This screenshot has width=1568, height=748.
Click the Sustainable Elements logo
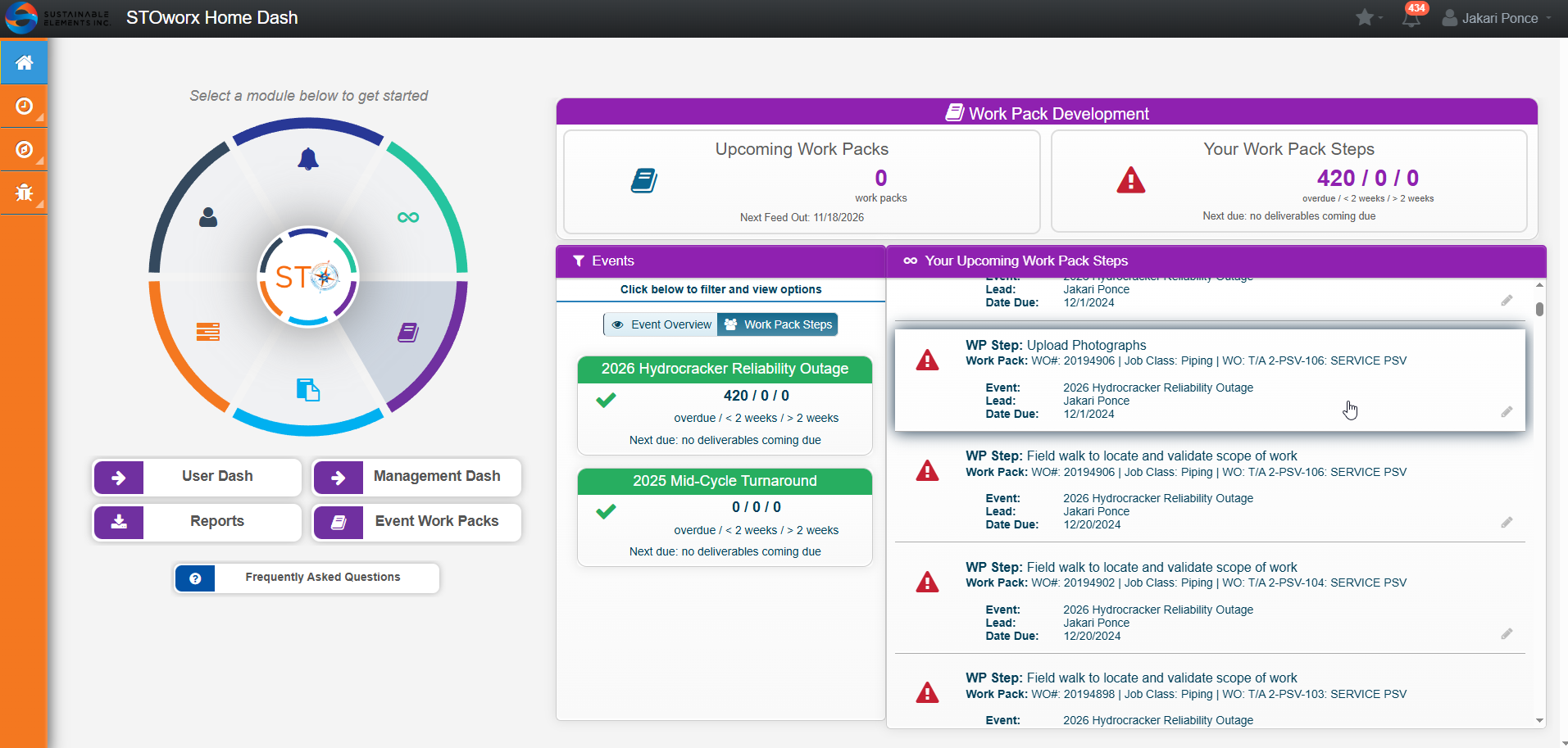click(57, 18)
